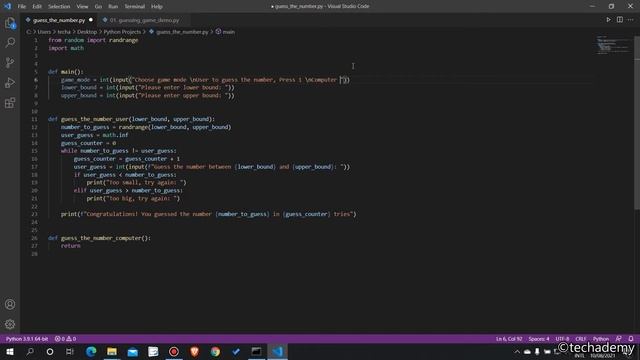
Task: Click the unsaved dot on guess_the_number.py tab
Action: 91,20
